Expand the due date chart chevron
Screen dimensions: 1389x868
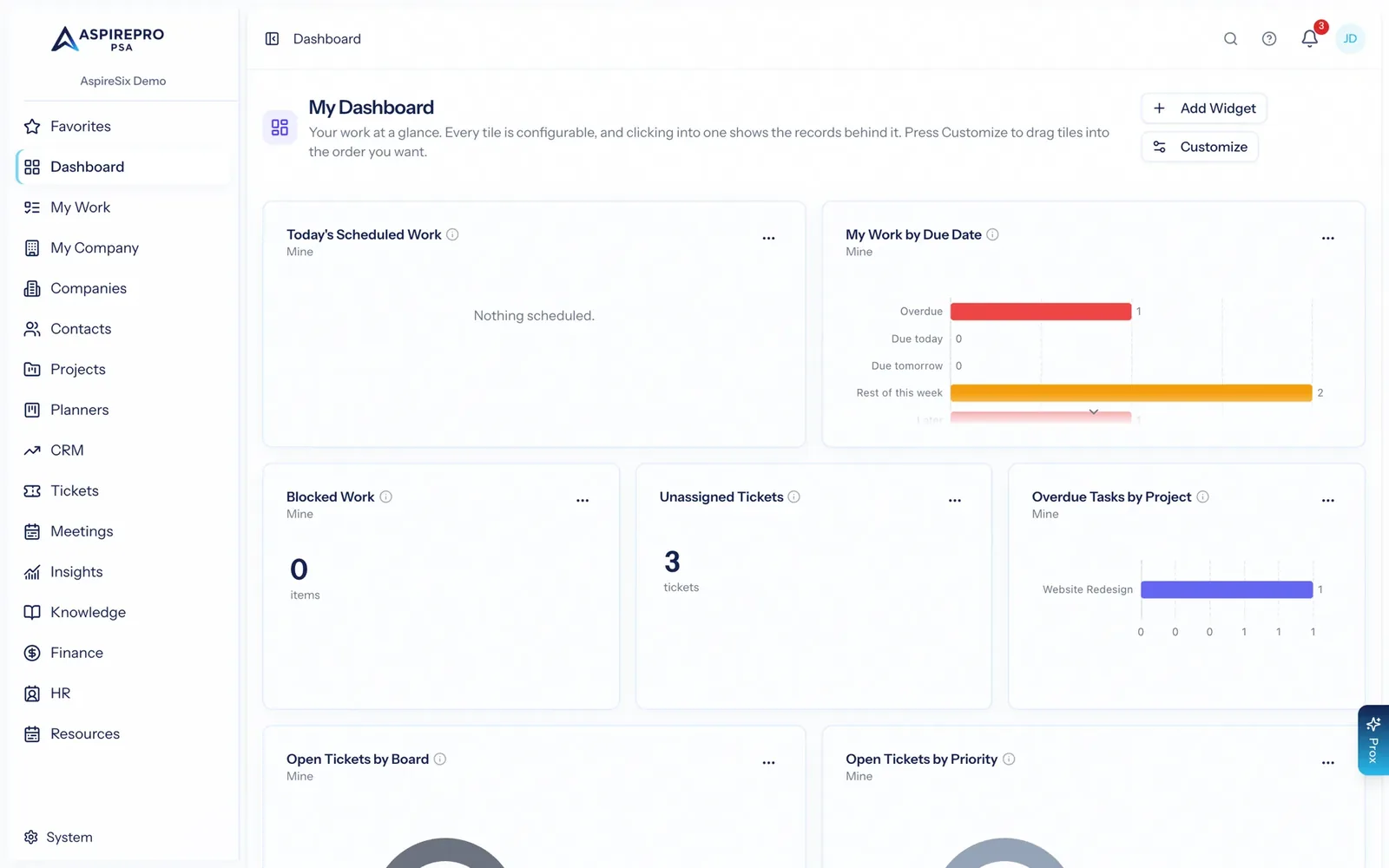[1094, 411]
